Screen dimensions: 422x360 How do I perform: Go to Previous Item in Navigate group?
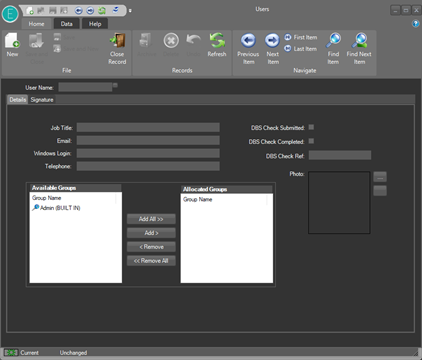248,49
